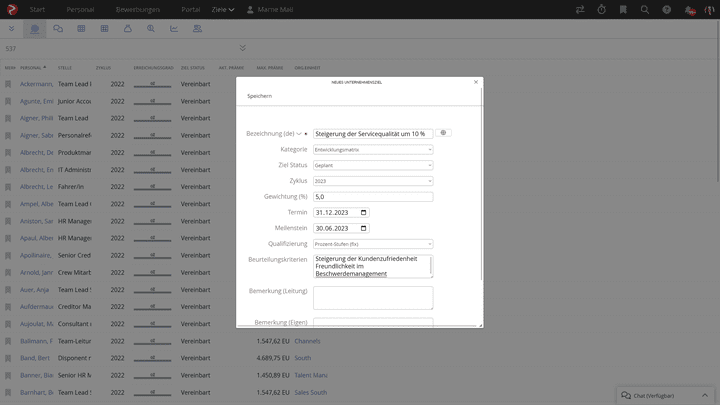Click the Gewichtung (%) input field

[372, 197]
